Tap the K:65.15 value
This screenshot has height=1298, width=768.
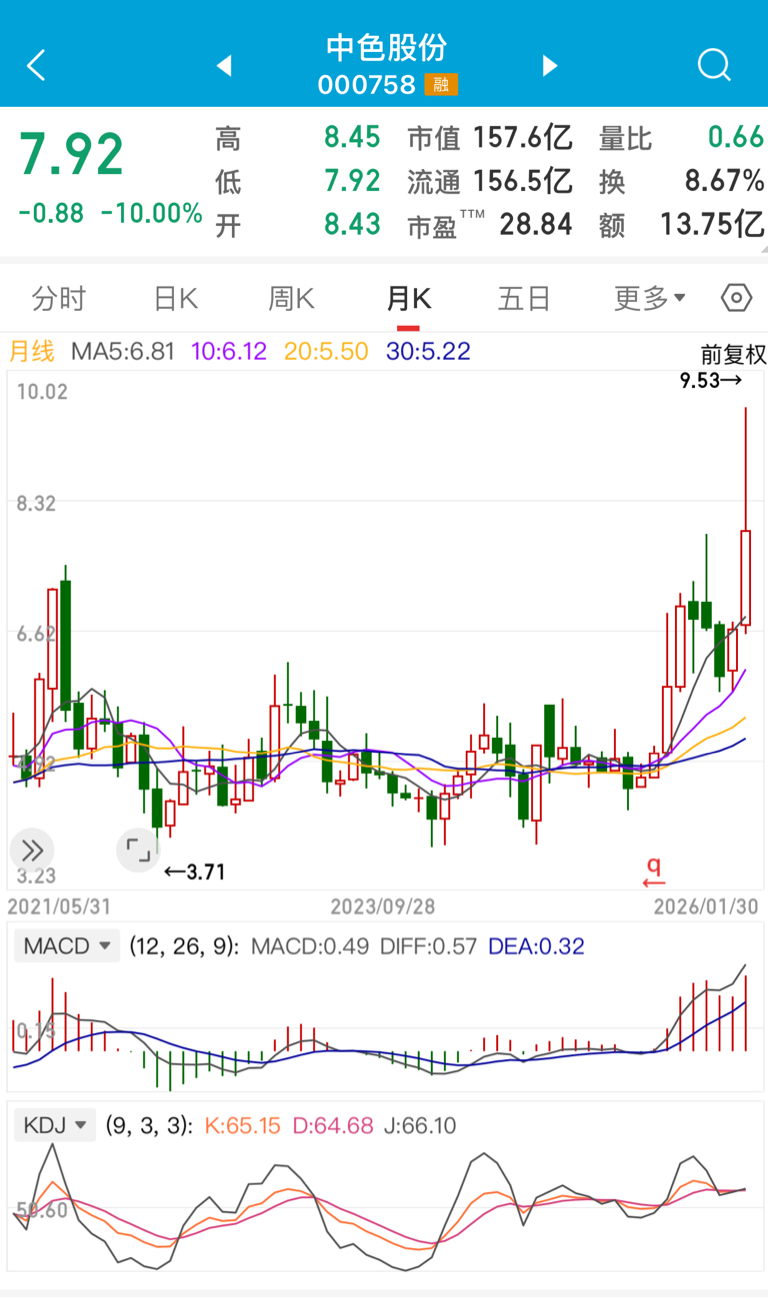243,1125
